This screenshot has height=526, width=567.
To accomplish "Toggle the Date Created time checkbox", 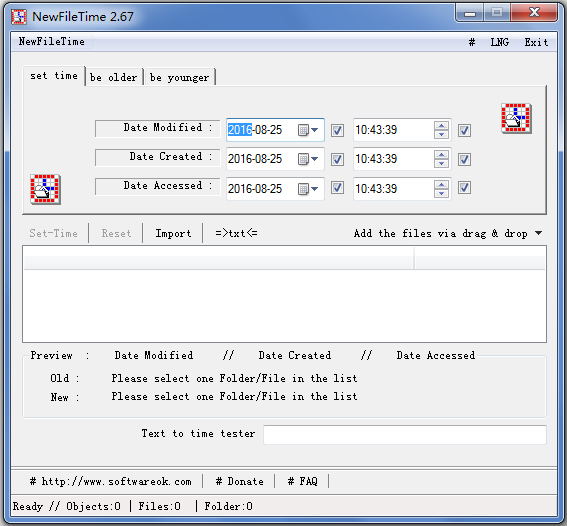I will (x=464, y=159).
